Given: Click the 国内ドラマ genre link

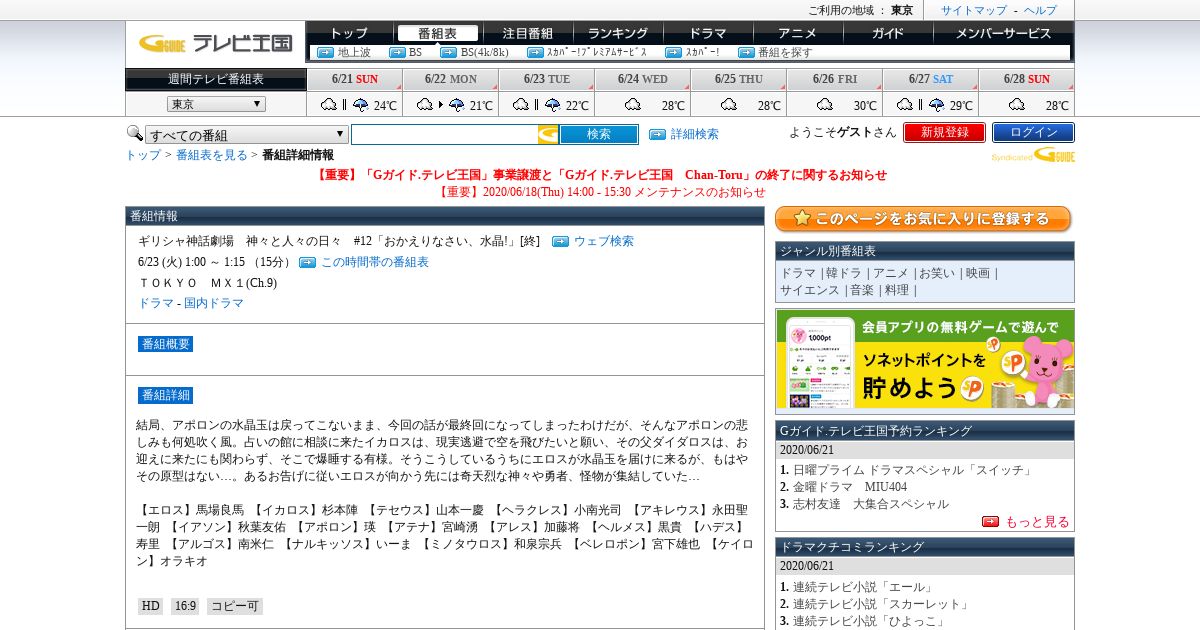Looking at the screenshot, I should (x=214, y=303).
